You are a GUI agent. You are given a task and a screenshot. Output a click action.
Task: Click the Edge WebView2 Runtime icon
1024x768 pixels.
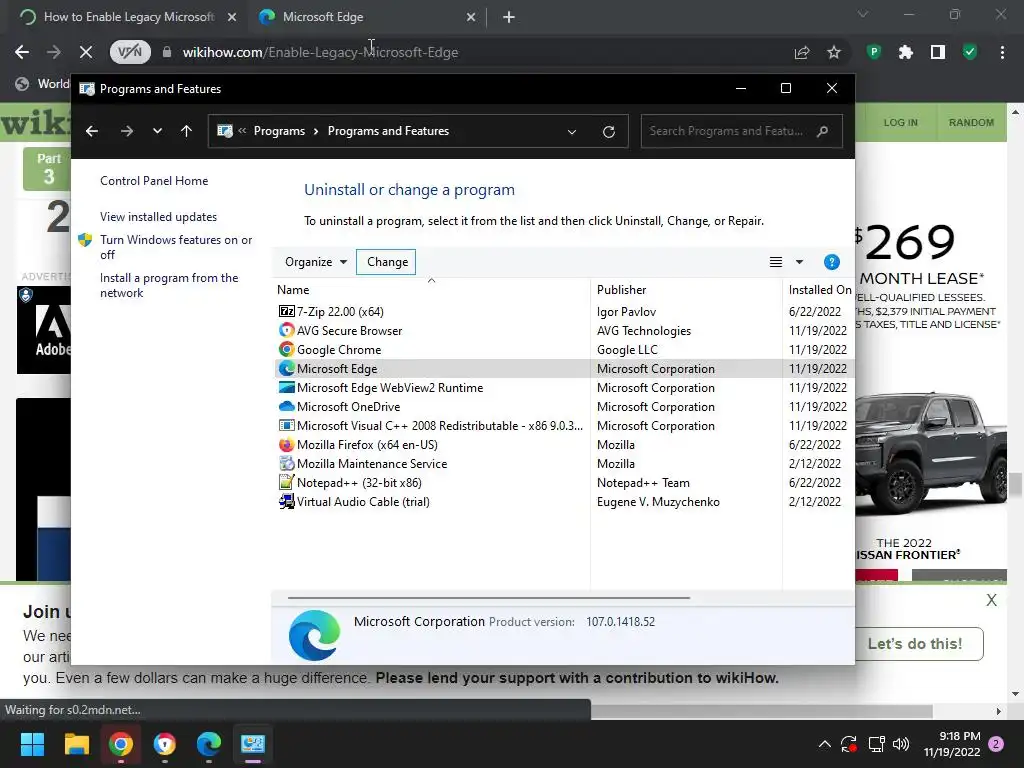pos(287,387)
